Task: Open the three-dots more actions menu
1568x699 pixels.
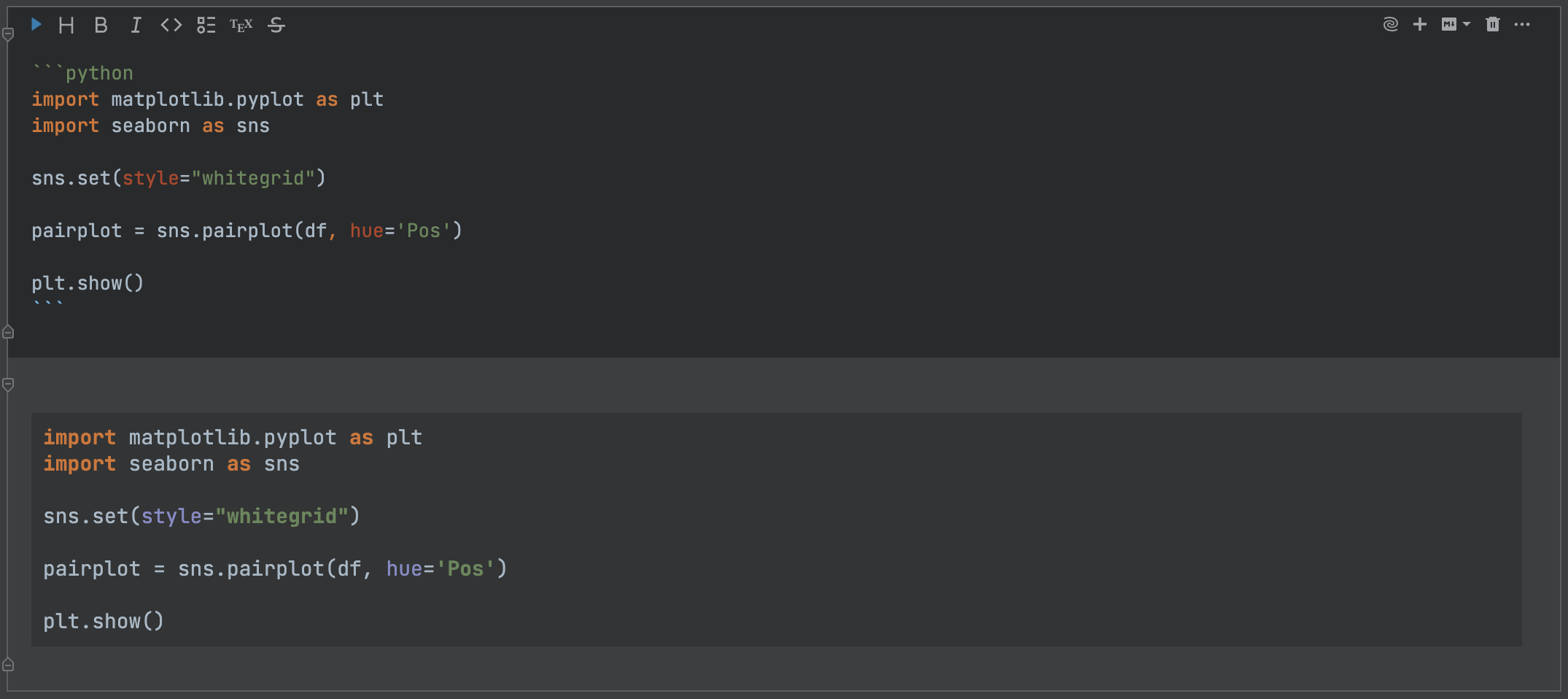Action: tap(1522, 25)
